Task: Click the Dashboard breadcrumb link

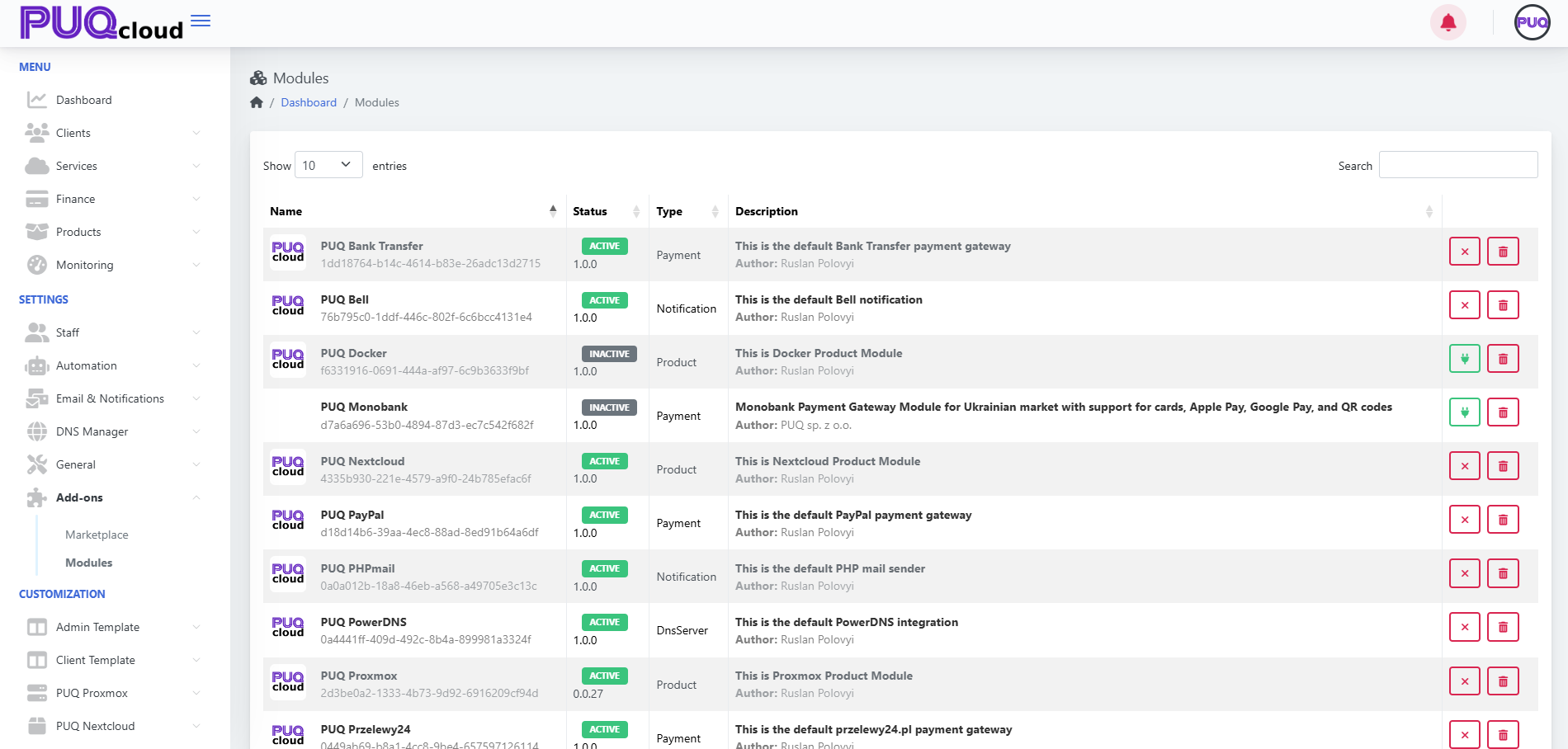Action: 309,102
